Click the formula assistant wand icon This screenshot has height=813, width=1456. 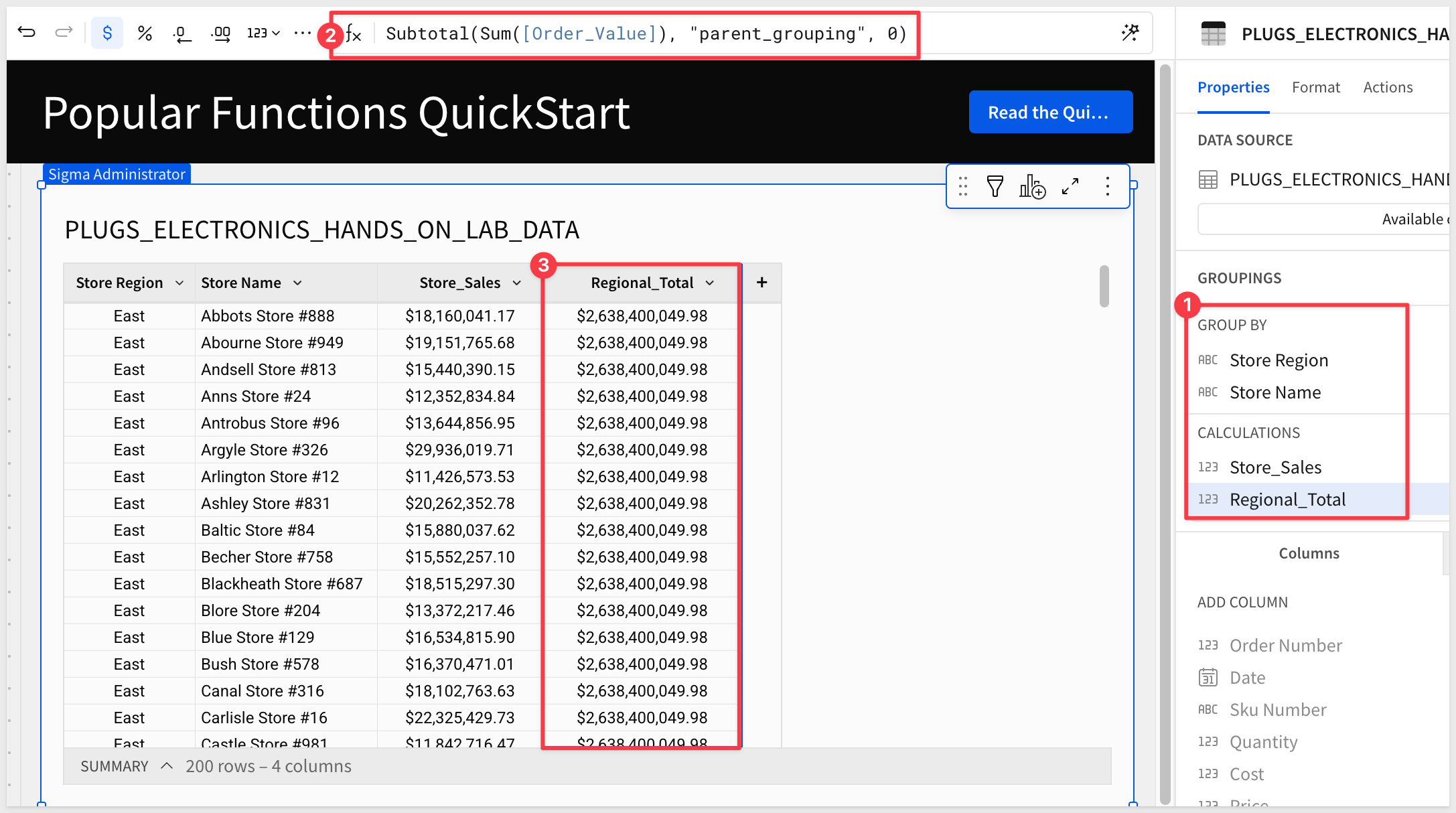tap(1131, 33)
